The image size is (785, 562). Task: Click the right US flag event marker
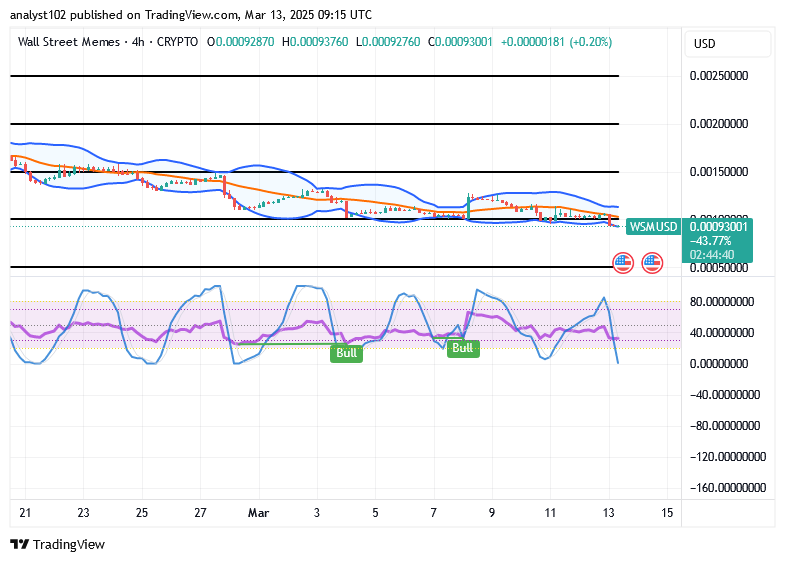(652, 263)
